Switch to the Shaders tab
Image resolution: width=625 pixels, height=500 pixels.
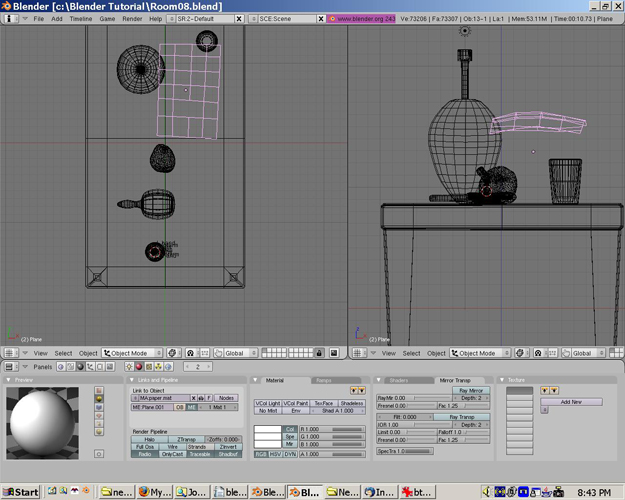(399, 380)
